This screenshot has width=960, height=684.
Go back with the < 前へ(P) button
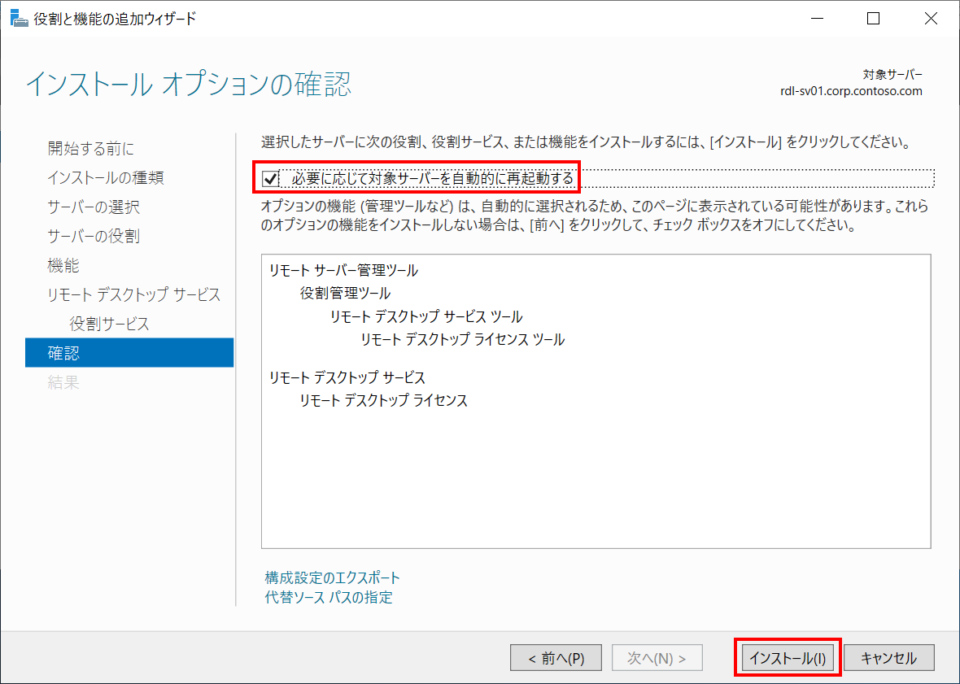[556, 658]
